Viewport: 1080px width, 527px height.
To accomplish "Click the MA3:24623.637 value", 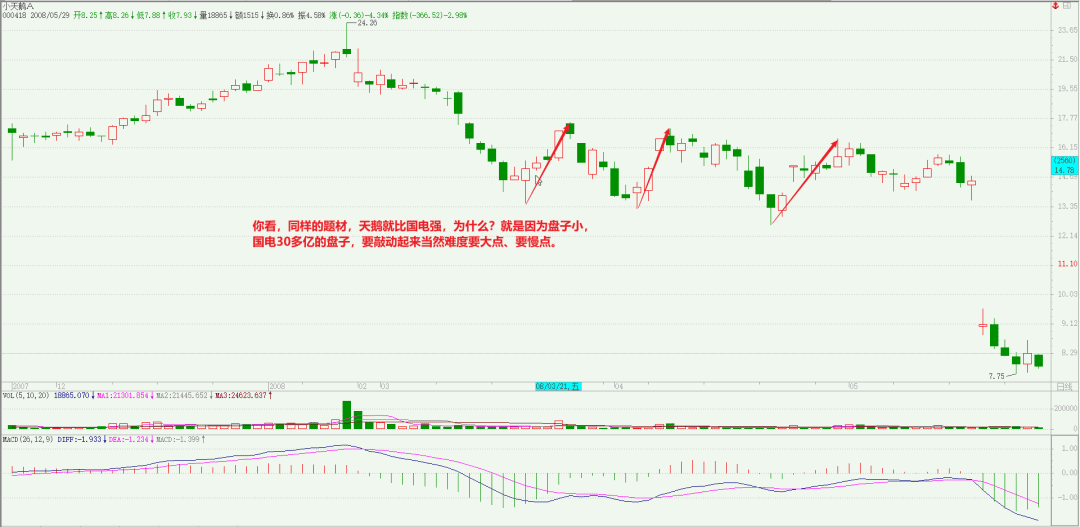I will coord(241,395).
